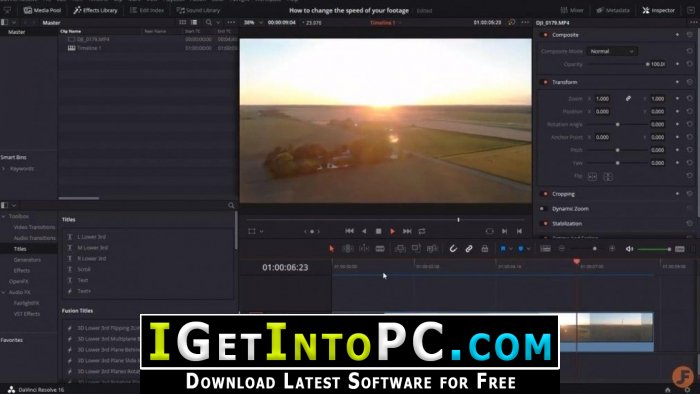Open the Mixer panel
The width and height of the screenshot is (700, 394).
click(572, 10)
